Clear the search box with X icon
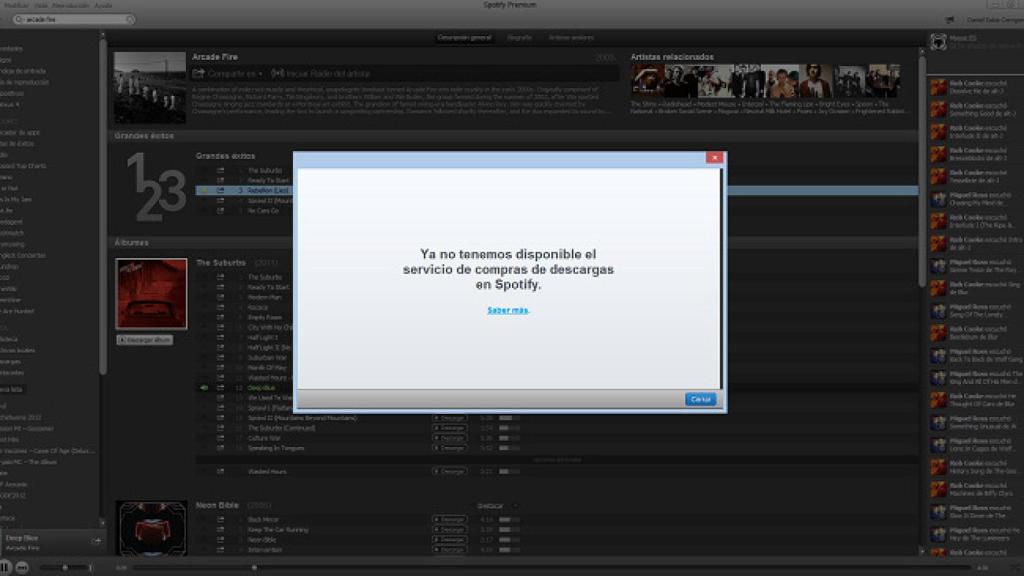This screenshot has width=1024, height=576. coord(129,19)
